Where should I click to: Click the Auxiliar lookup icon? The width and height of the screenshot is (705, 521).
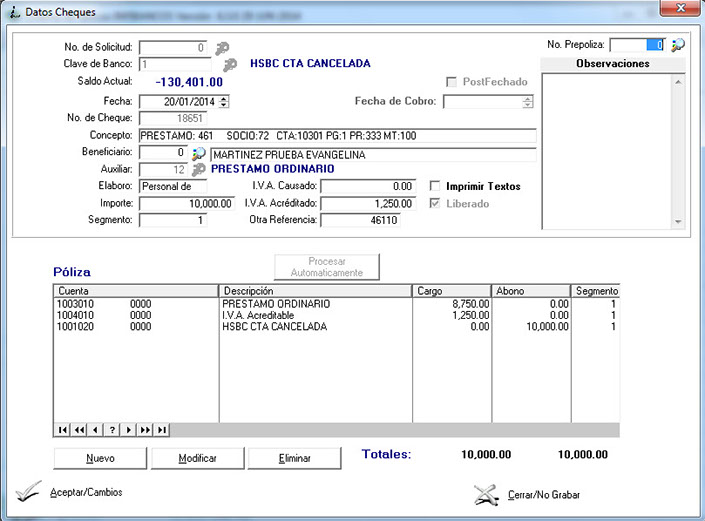click(x=198, y=170)
